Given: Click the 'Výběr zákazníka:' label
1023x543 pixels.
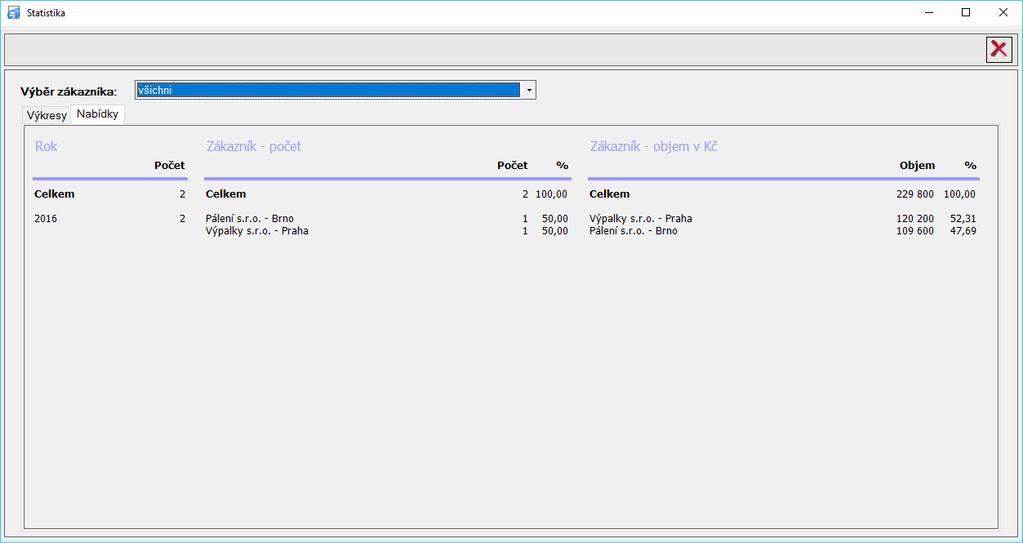Looking at the screenshot, I should [x=69, y=91].
